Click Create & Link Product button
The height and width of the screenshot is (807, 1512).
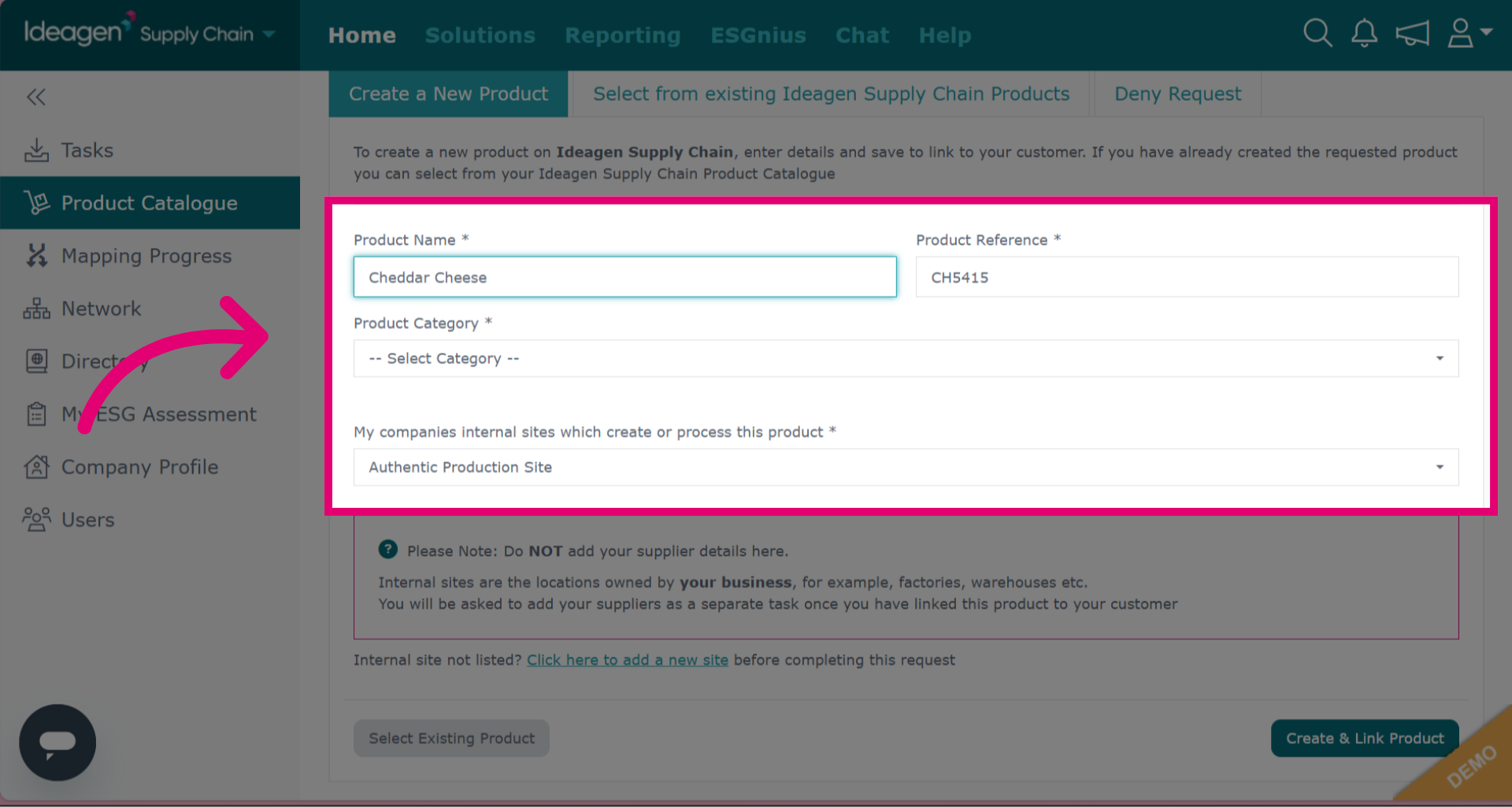[x=1365, y=739]
